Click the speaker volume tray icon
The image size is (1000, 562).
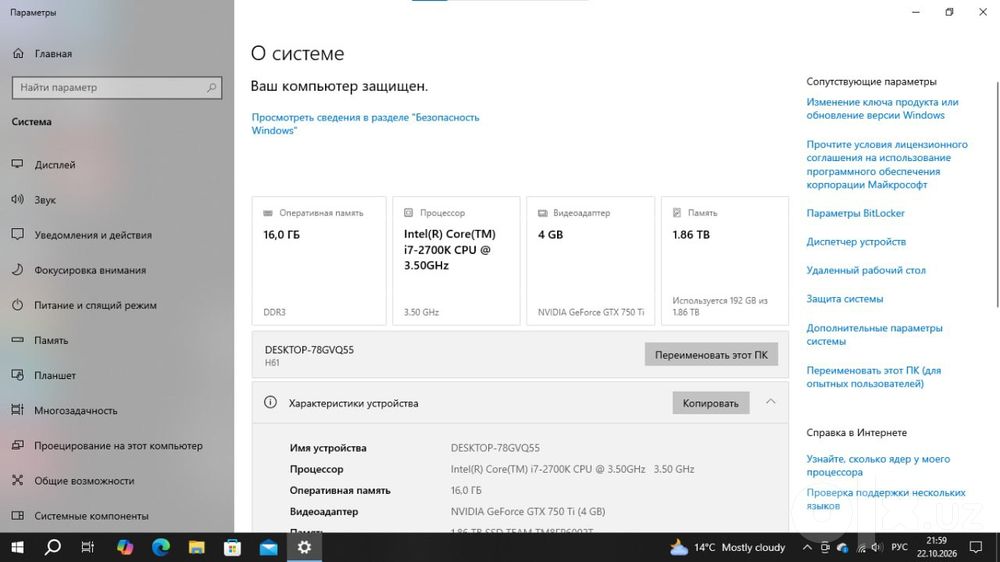[877, 547]
